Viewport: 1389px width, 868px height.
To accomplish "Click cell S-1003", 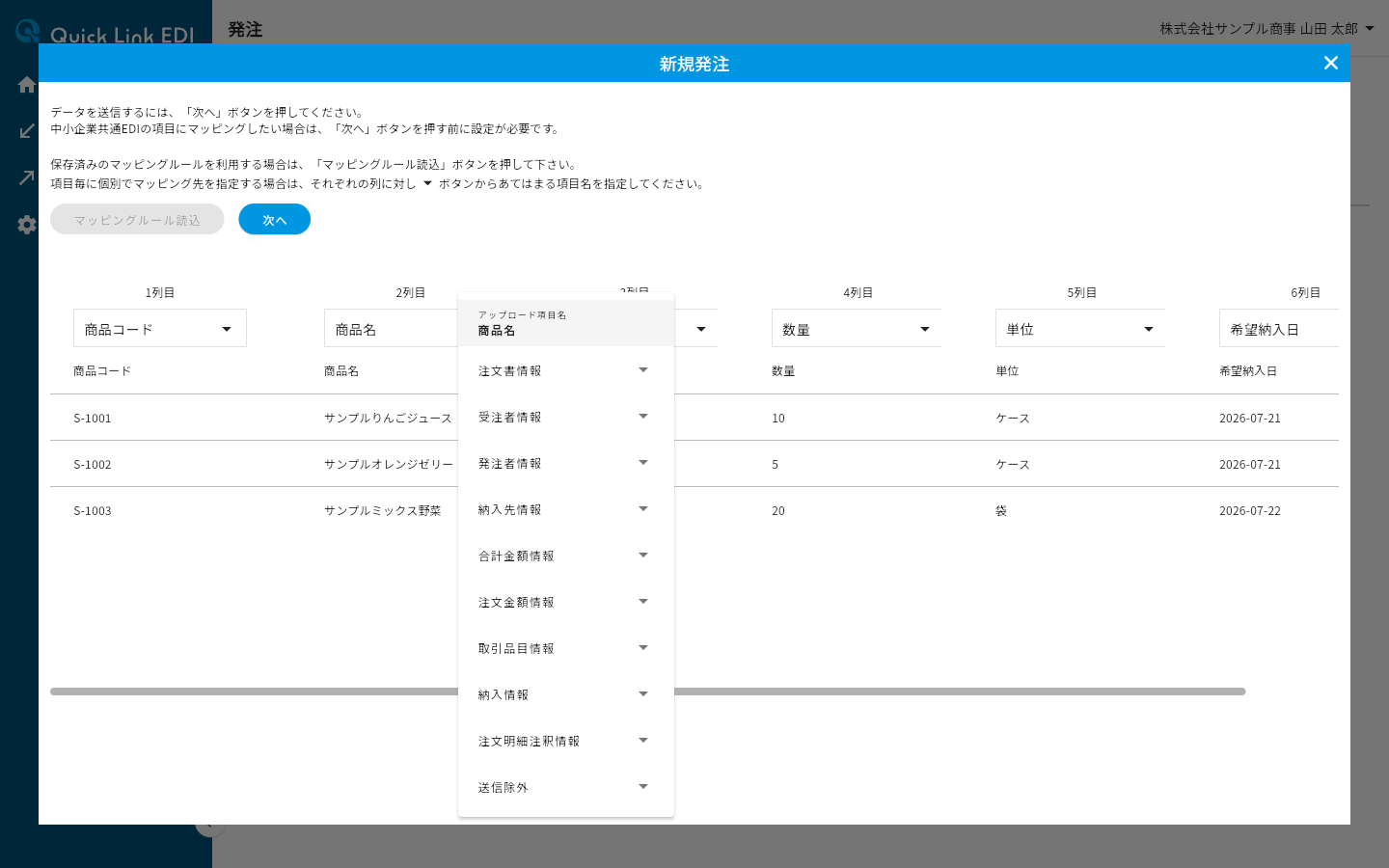I will pos(93,511).
